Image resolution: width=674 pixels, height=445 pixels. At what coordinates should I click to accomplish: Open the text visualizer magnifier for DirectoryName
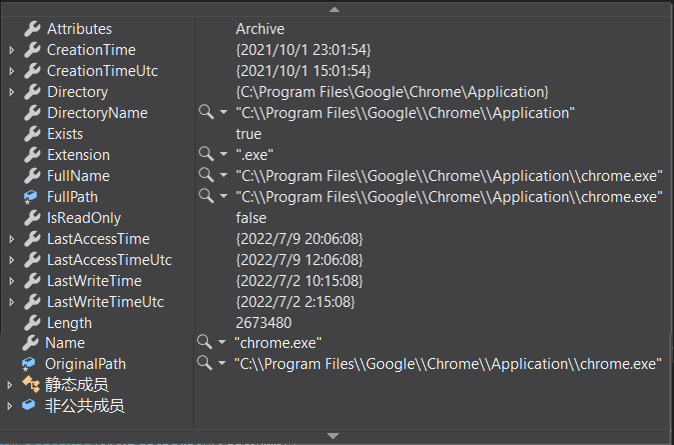click(x=205, y=113)
